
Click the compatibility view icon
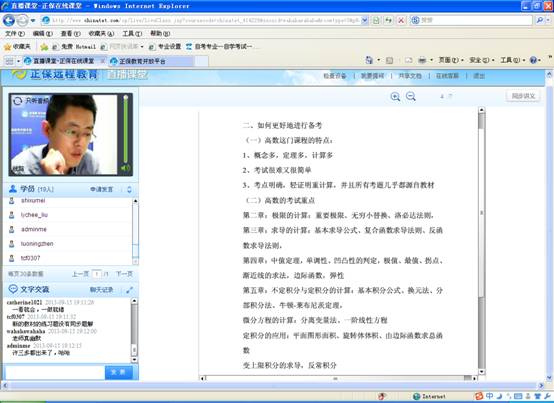pyautogui.click(x=376, y=20)
